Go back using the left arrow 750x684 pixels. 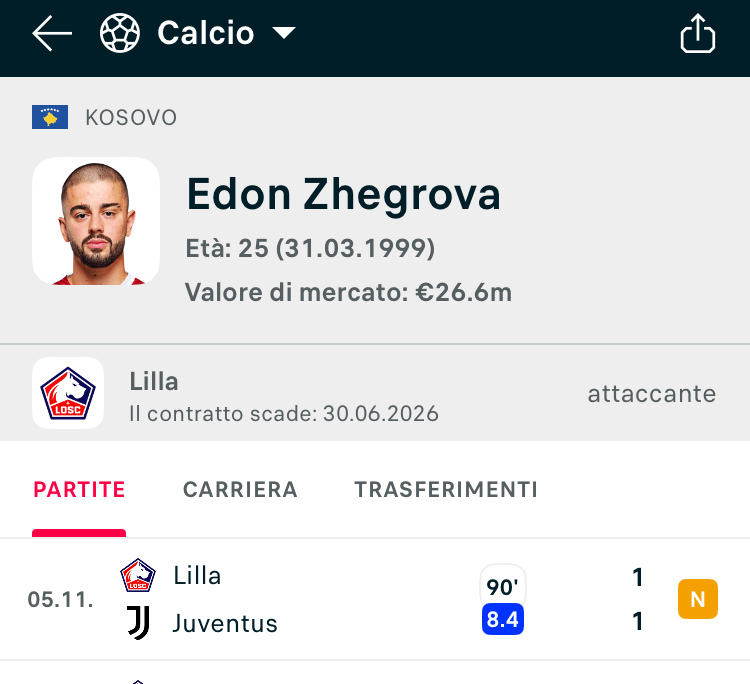click(52, 33)
